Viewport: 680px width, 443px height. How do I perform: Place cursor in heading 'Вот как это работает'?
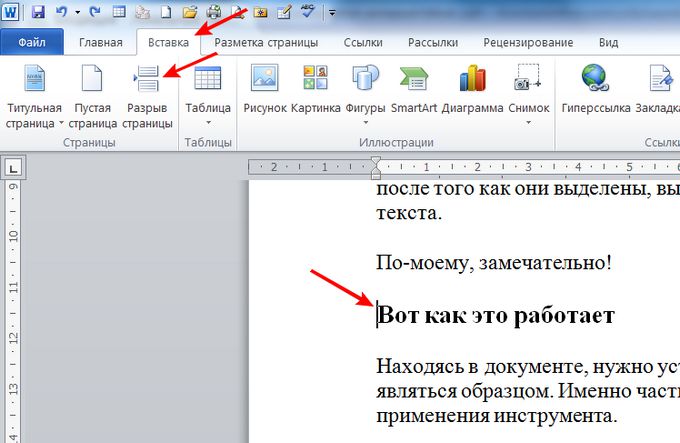tap(495, 316)
